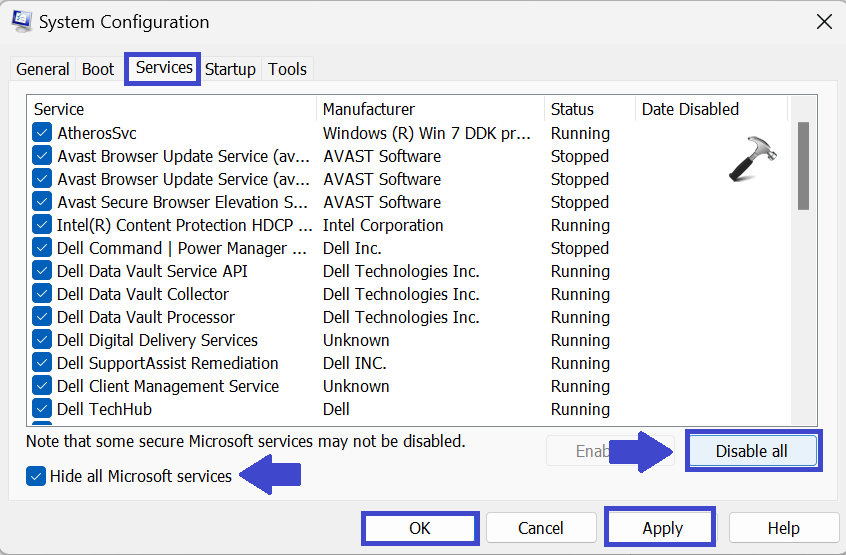Click the System Configuration title bar icon
This screenshot has width=846, height=555.
coord(21,21)
